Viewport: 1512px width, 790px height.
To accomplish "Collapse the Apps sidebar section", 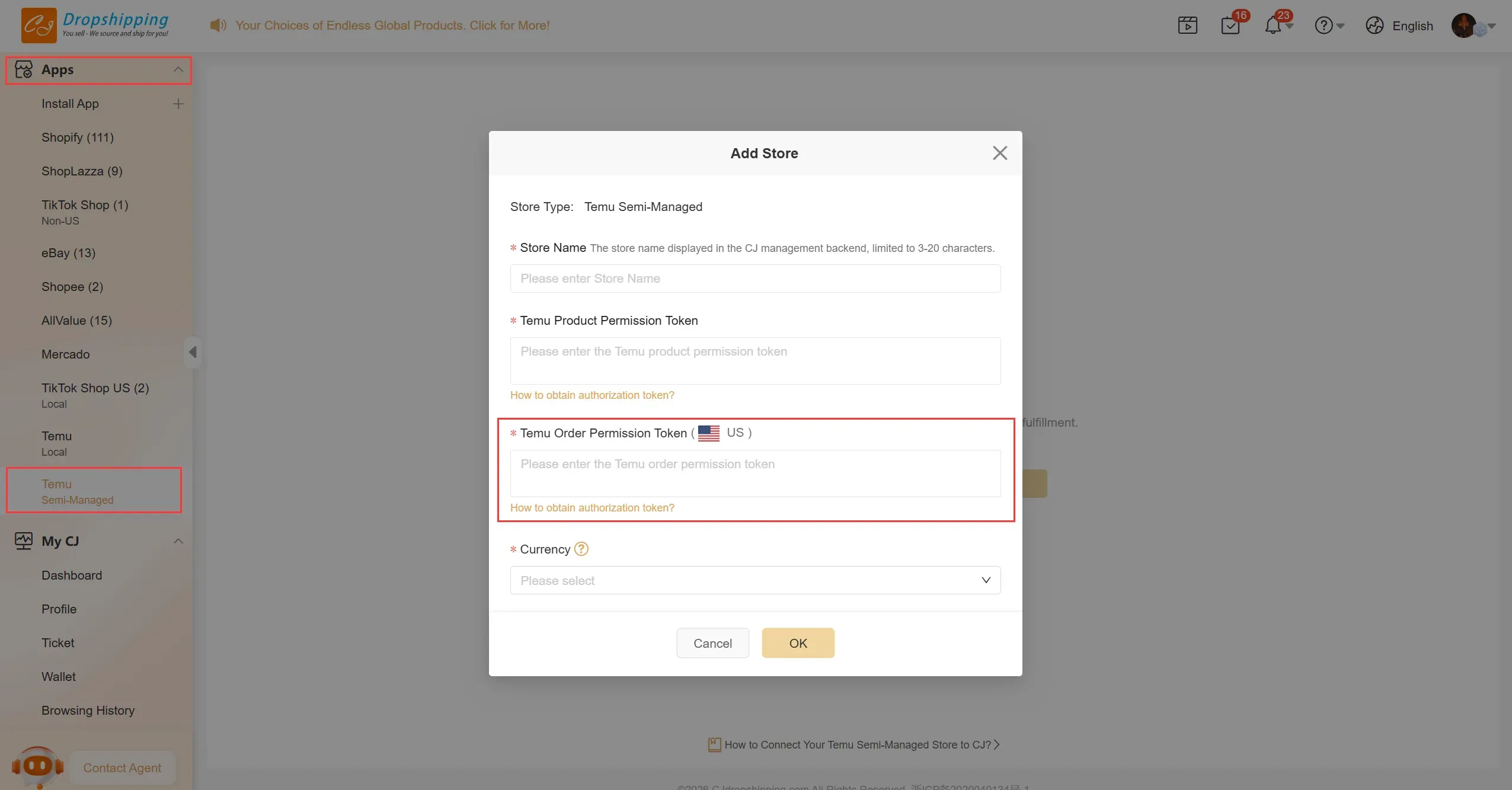I will 178,70.
